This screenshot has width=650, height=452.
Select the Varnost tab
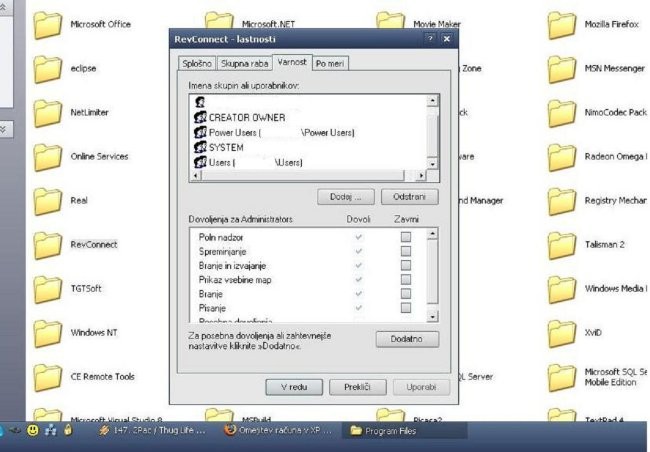pyautogui.click(x=292, y=62)
